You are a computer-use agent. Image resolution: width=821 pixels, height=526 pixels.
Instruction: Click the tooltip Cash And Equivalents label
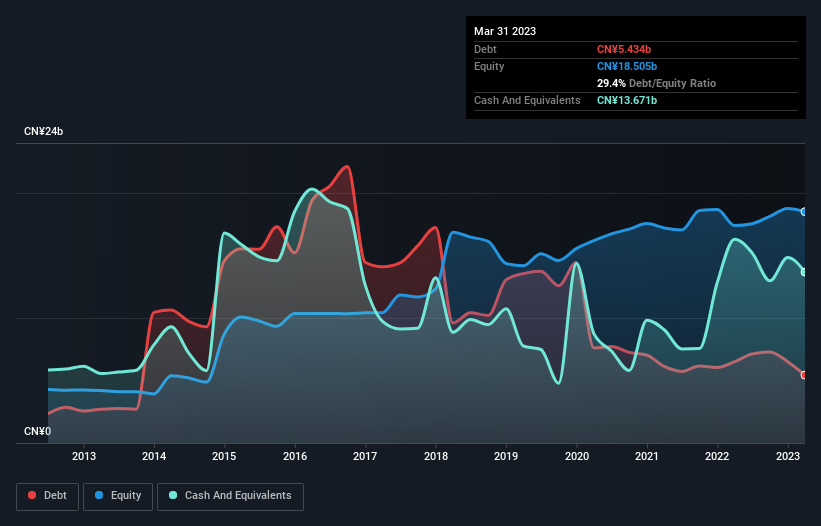tap(527, 100)
